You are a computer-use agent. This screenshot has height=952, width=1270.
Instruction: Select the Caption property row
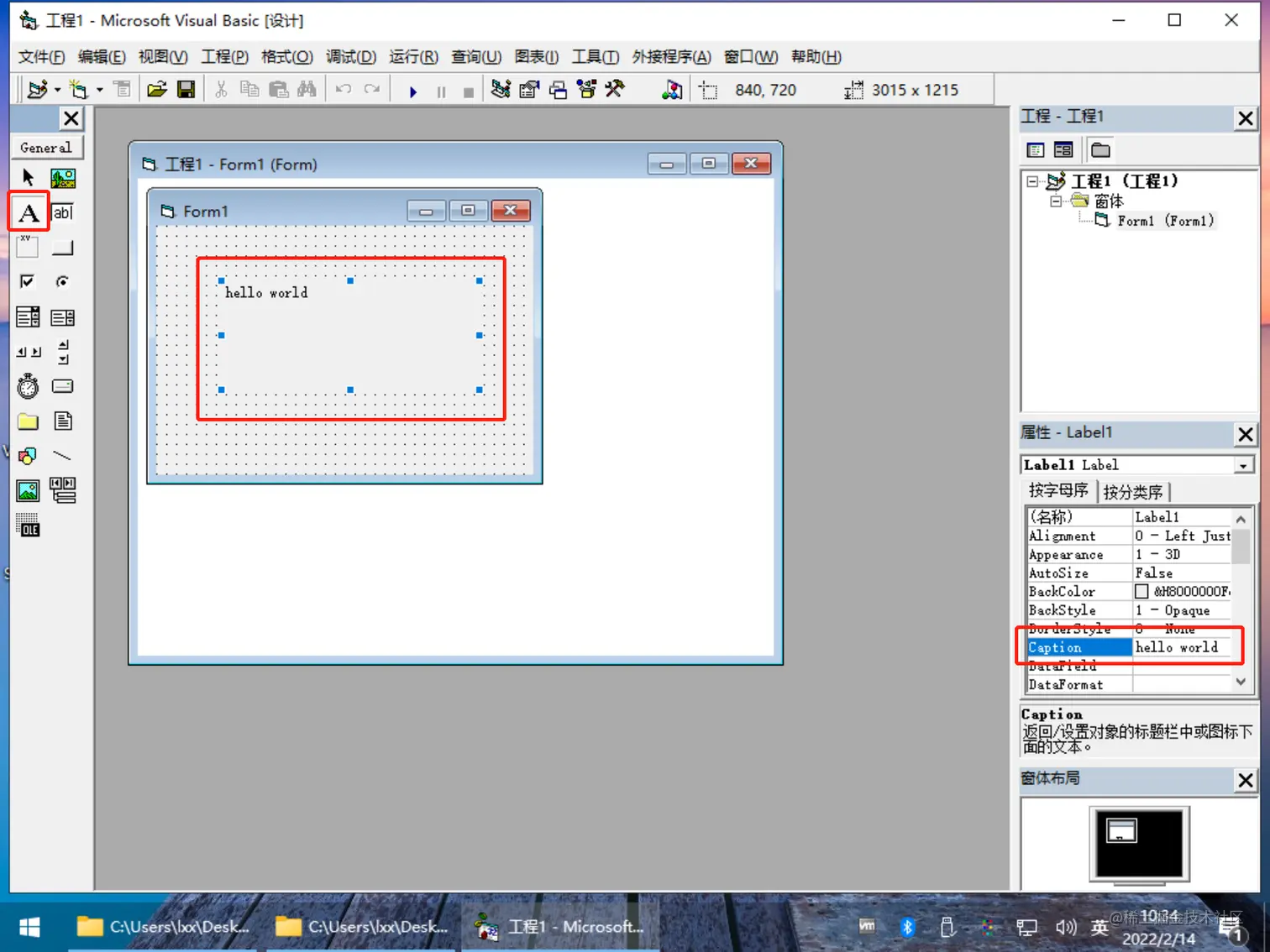pos(1131,647)
